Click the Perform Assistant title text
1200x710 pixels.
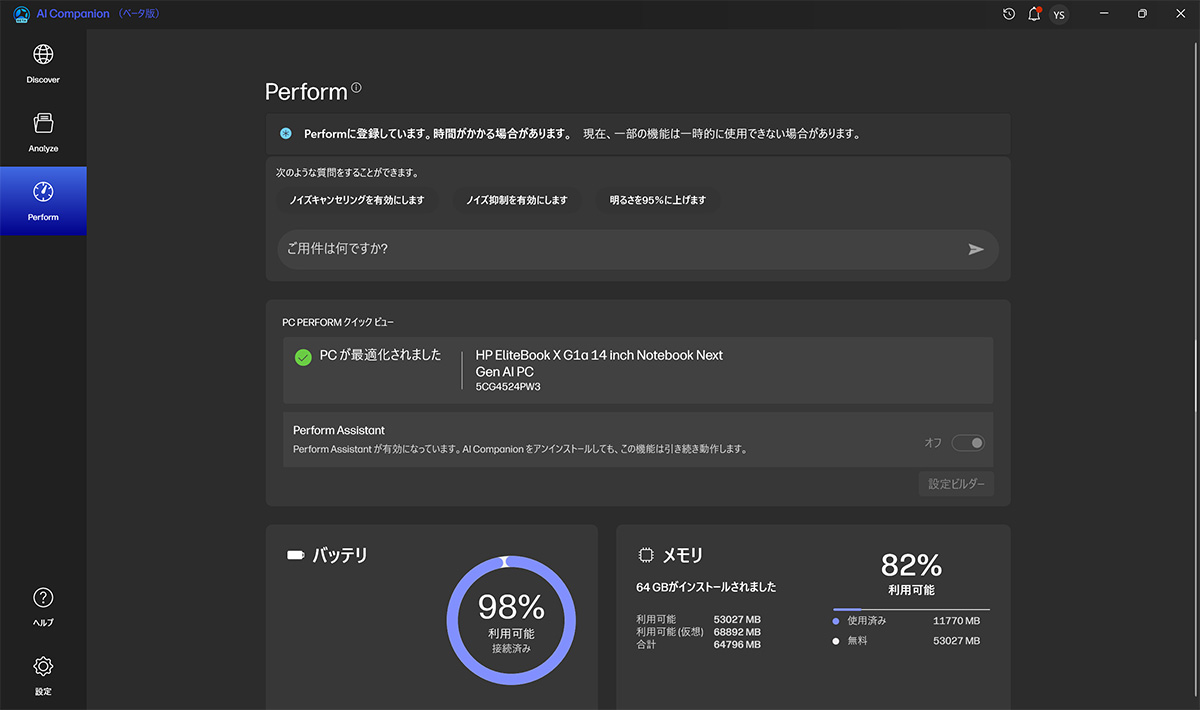(x=339, y=431)
